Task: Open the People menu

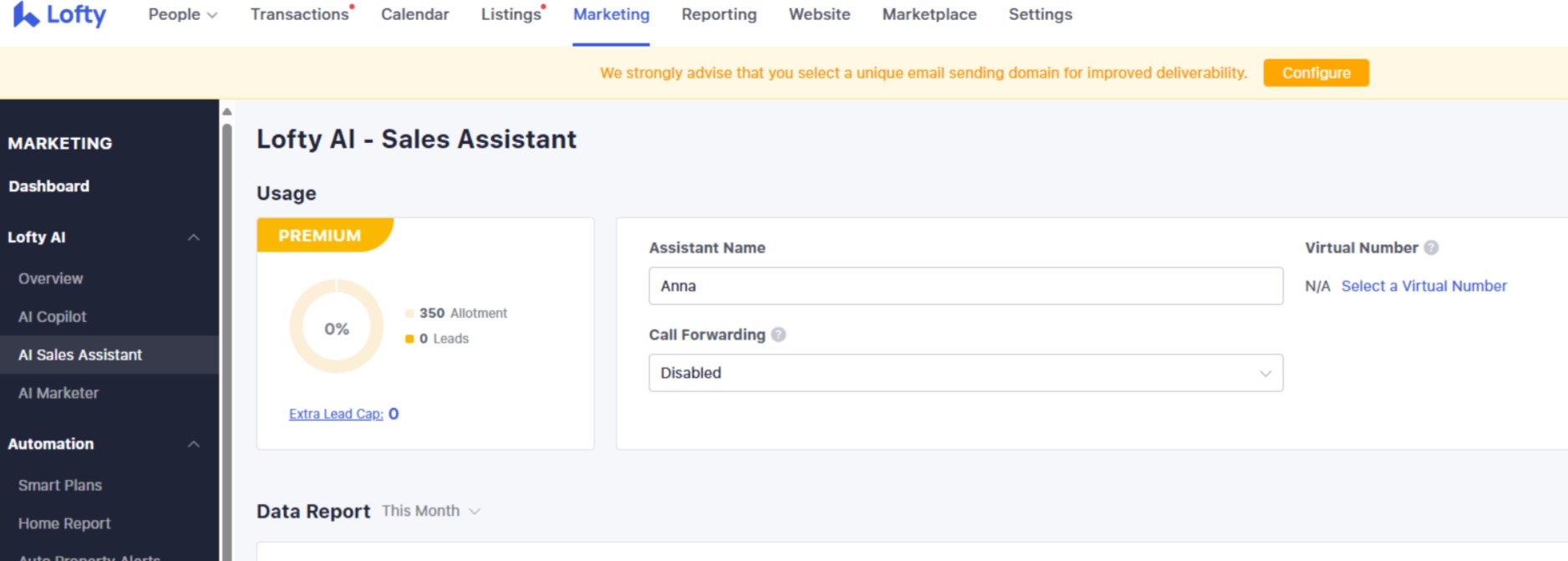Action: pos(182,14)
